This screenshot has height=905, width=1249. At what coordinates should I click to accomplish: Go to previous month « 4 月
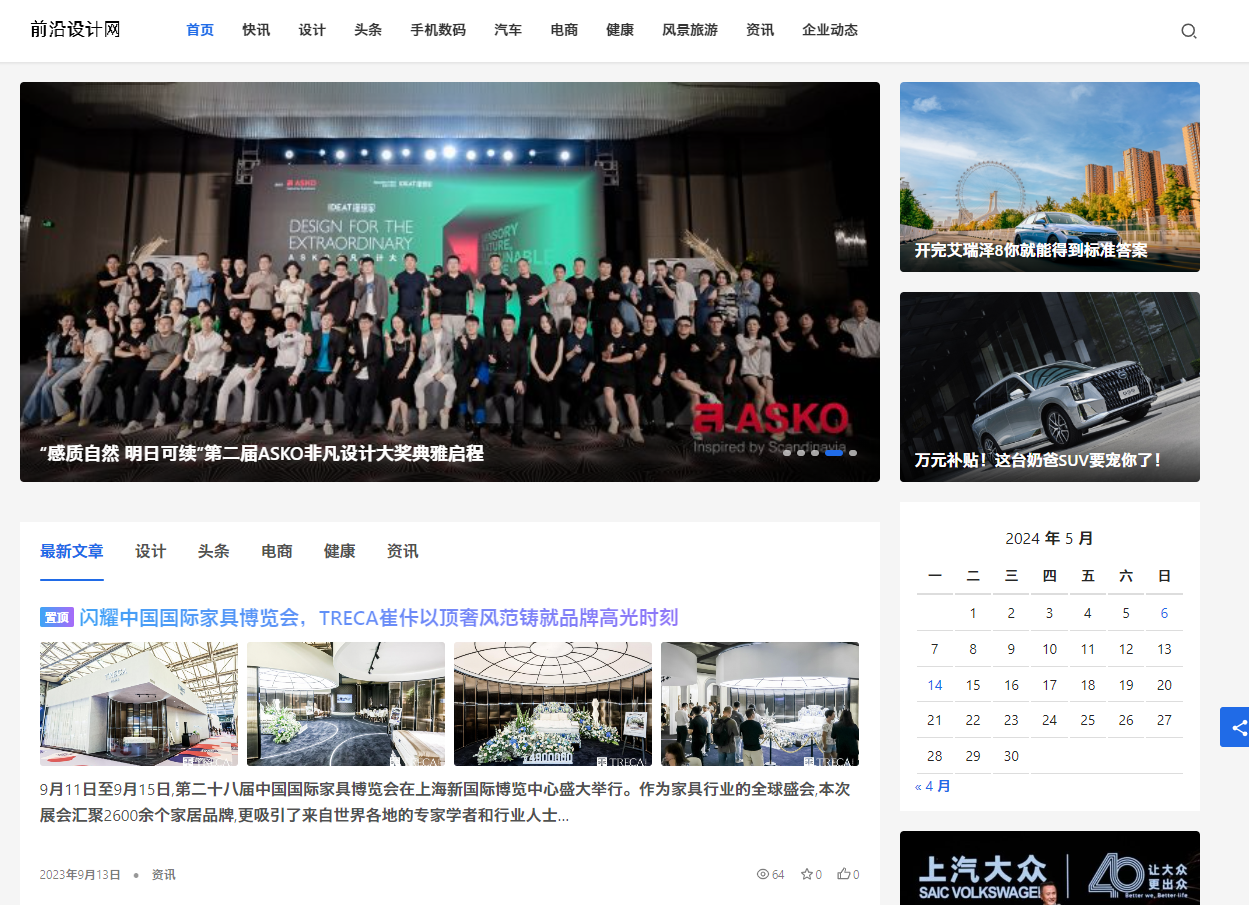click(x=933, y=786)
